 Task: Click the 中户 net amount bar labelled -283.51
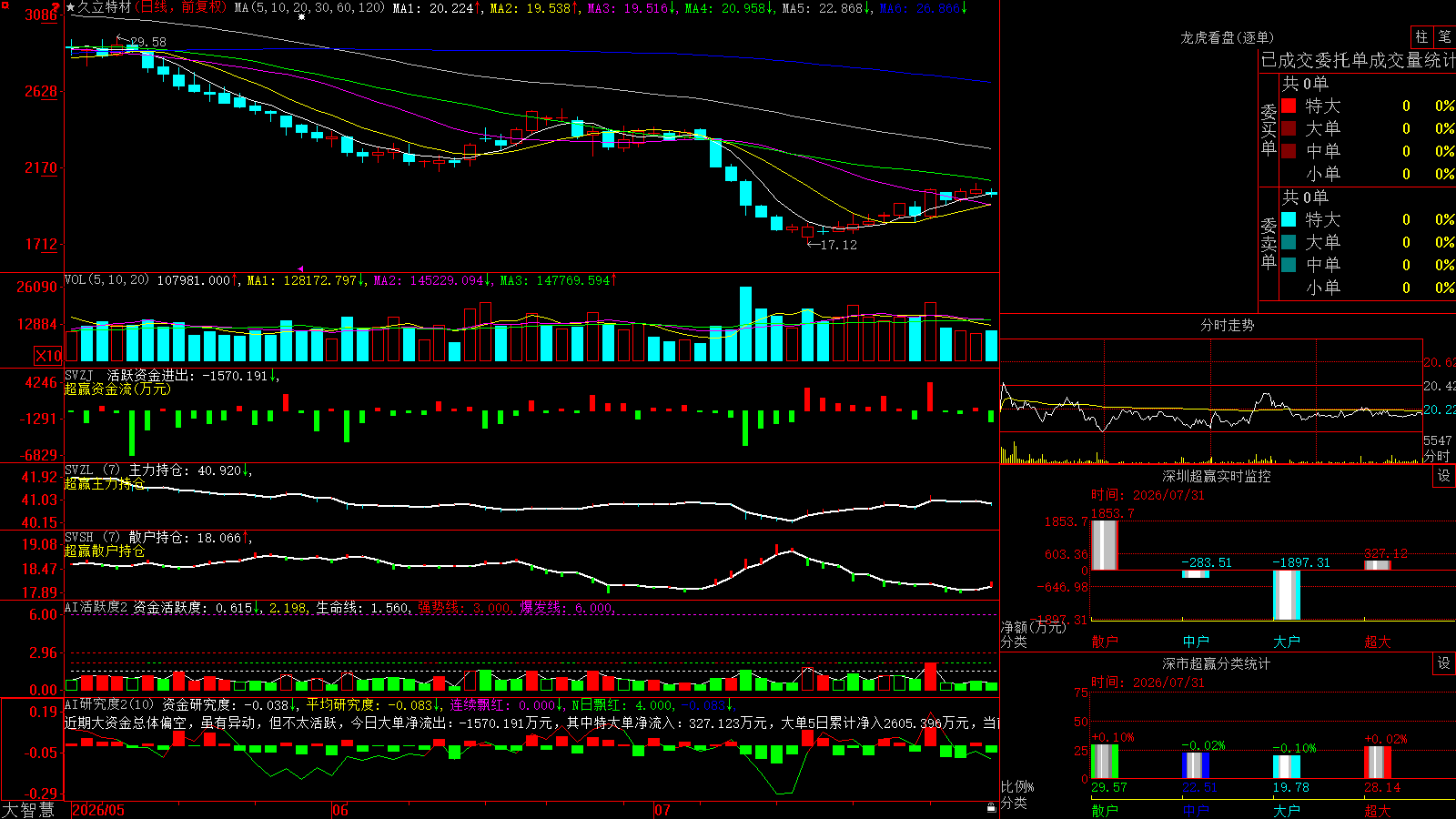[1195, 574]
